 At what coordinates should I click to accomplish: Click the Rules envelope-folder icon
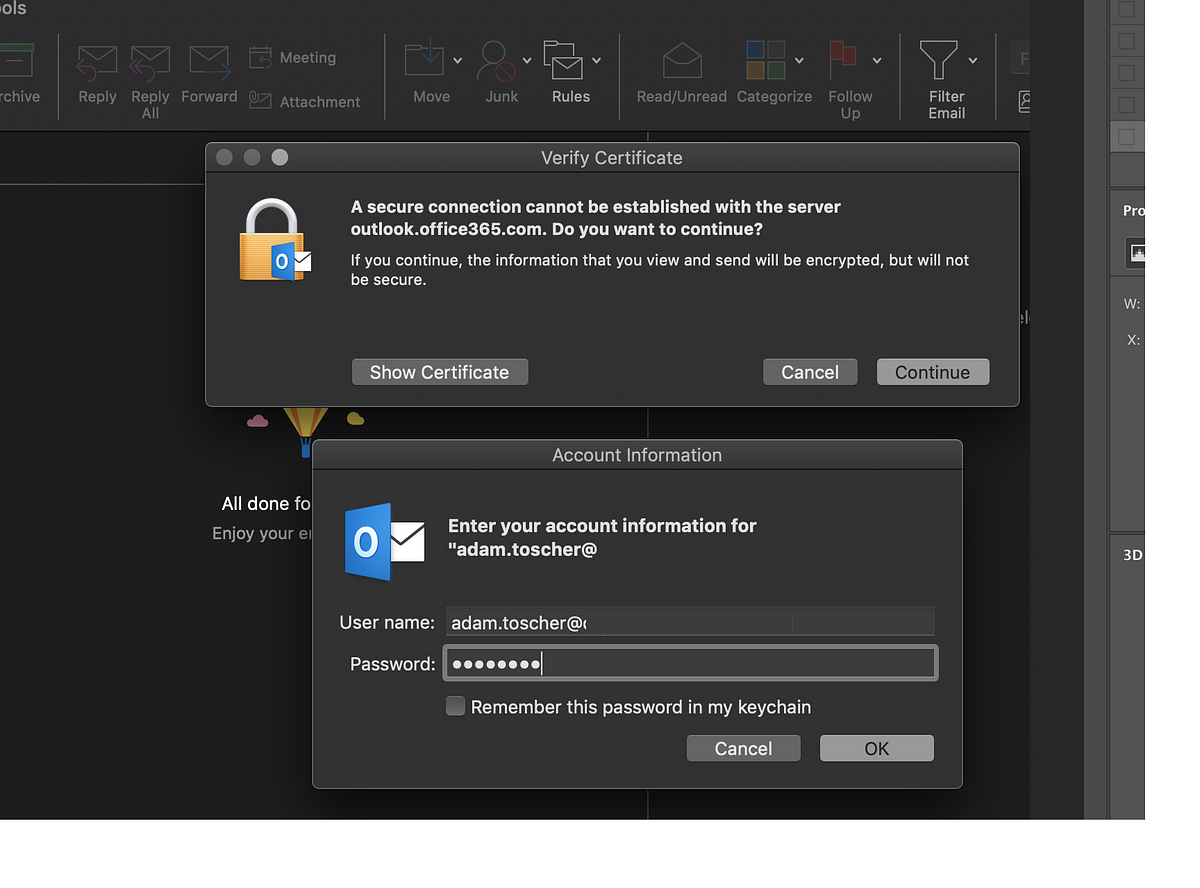click(x=563, y=60)
